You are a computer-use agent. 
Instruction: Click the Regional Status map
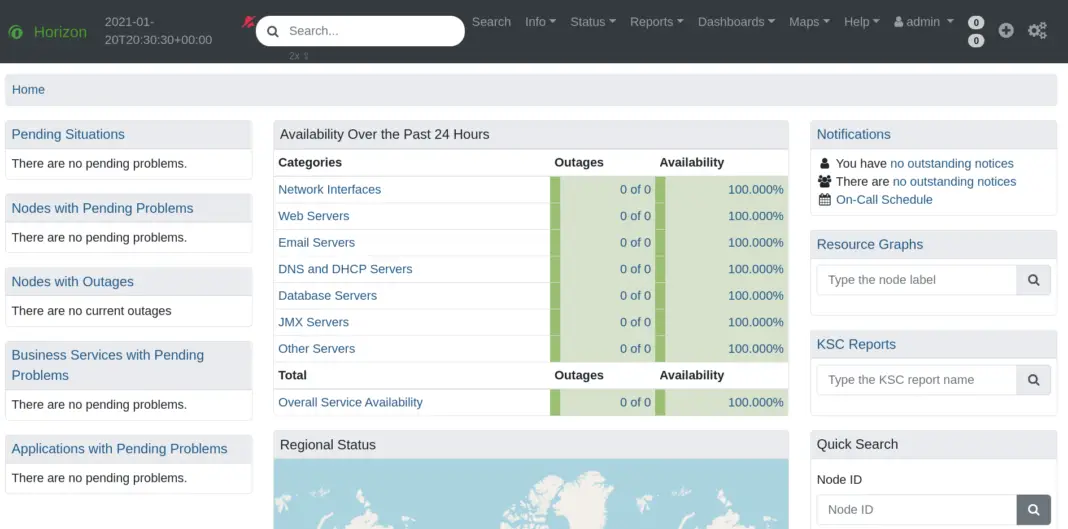530,495
